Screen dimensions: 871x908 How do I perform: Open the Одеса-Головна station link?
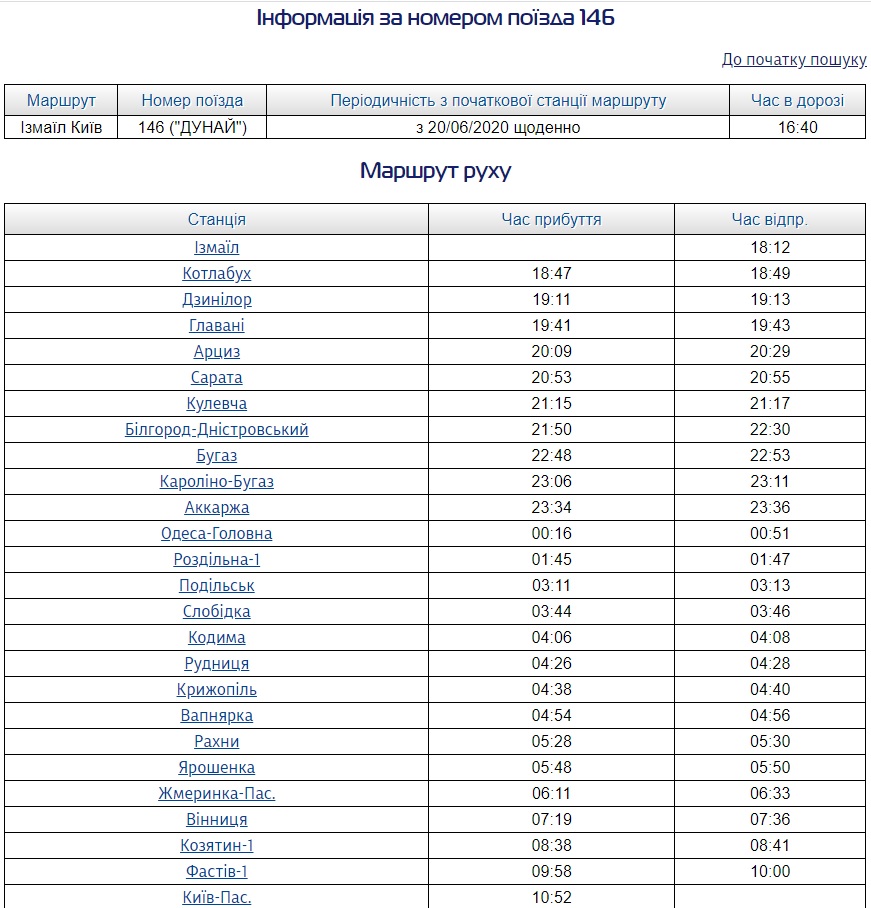click(217, 534)
